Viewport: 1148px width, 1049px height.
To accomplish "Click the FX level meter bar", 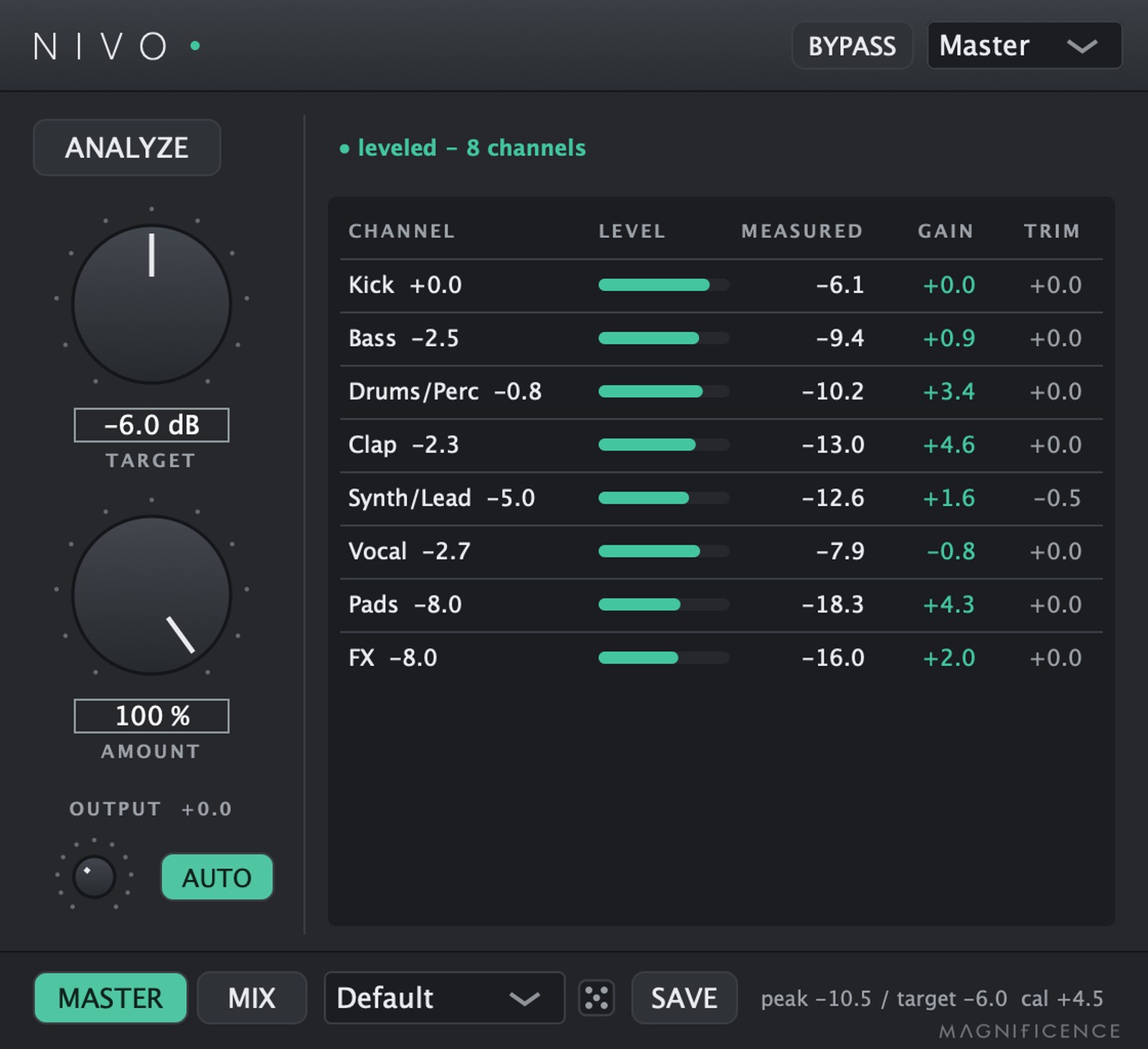I will click(x=664, y=657).
